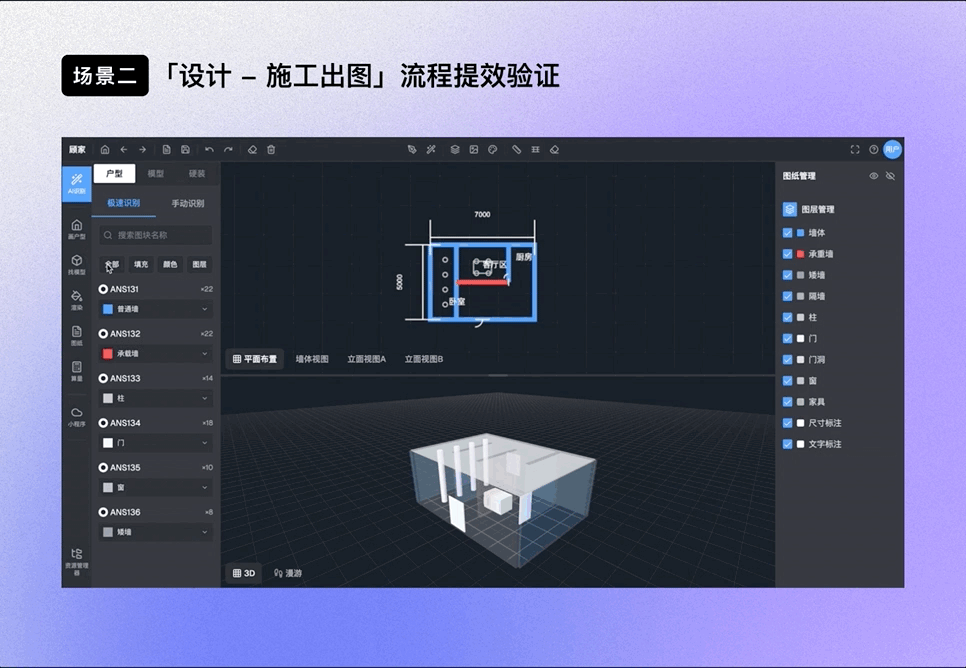Viewport: 966px width, 668px height.
Task: Select AI识别 in left sidebar
Action: [x=77, y=184]
